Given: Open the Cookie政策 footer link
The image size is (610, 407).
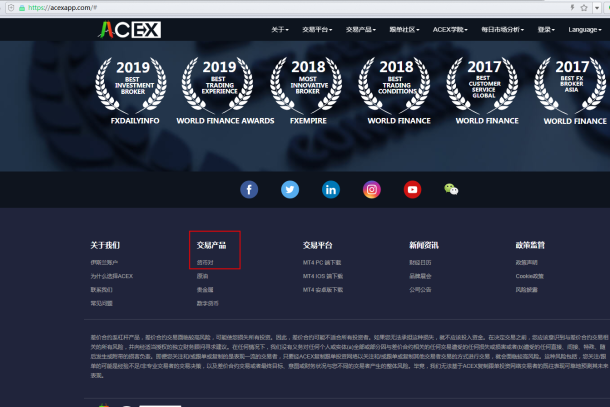Looking at the screenshot, I should 529,276.
